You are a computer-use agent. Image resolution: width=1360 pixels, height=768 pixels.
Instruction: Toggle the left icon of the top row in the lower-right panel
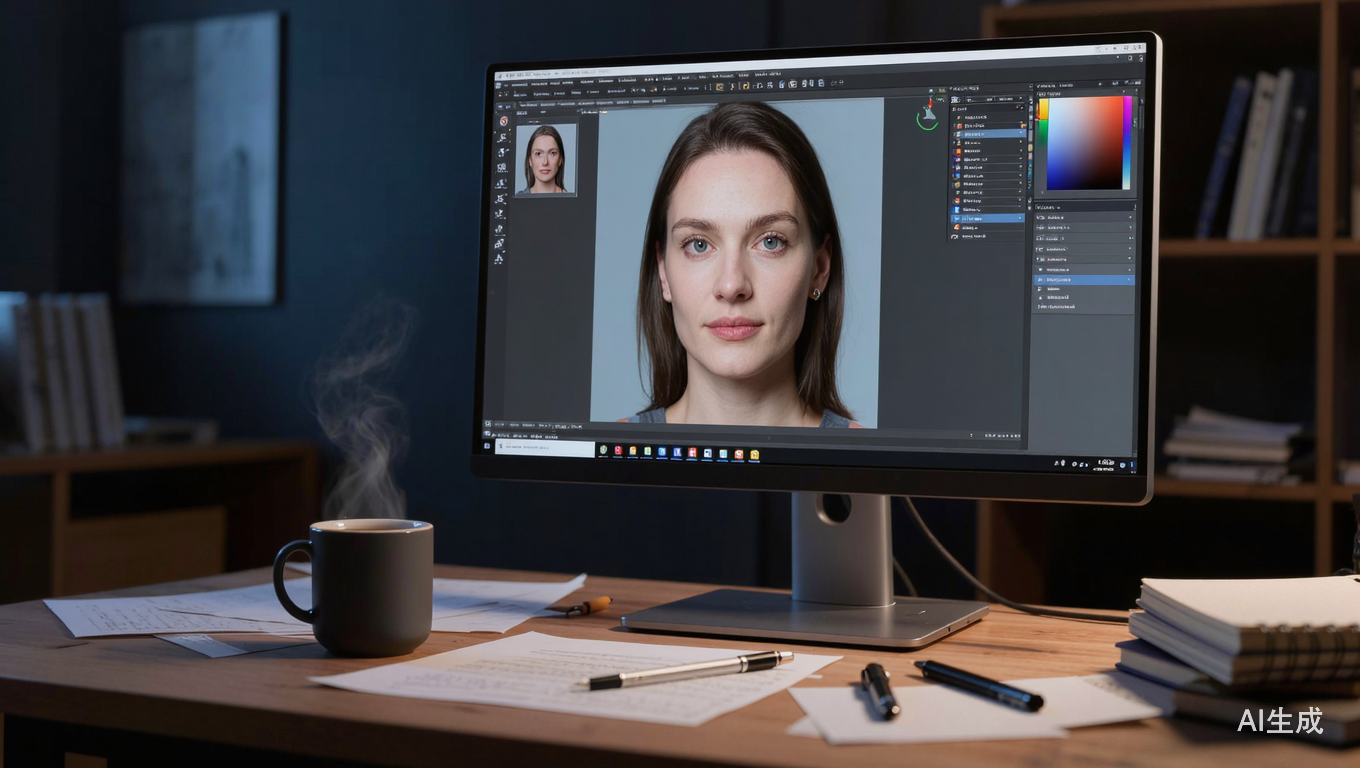[x=1040, y=217]
